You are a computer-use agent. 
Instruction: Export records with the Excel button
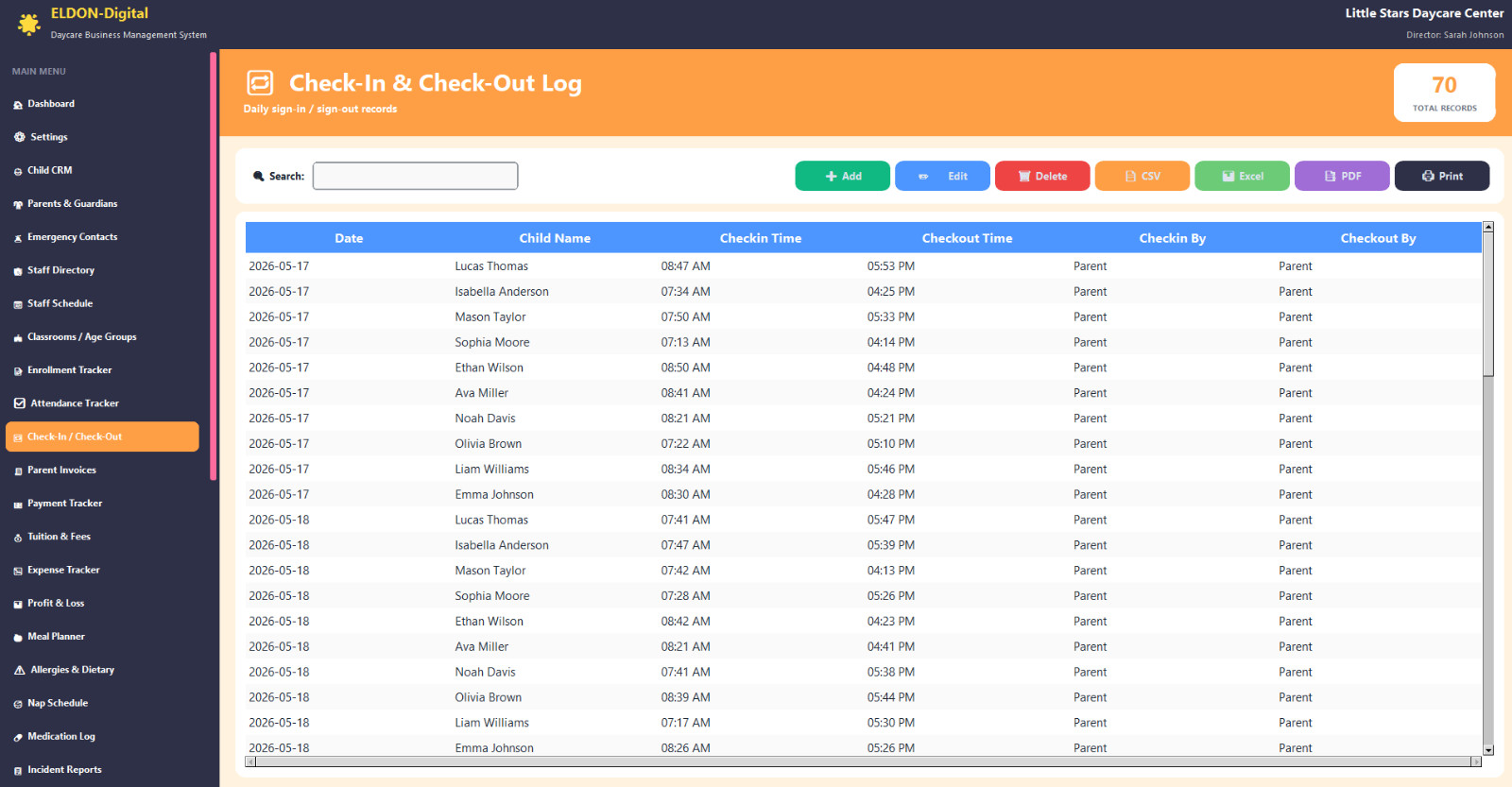coord(1242,176)
